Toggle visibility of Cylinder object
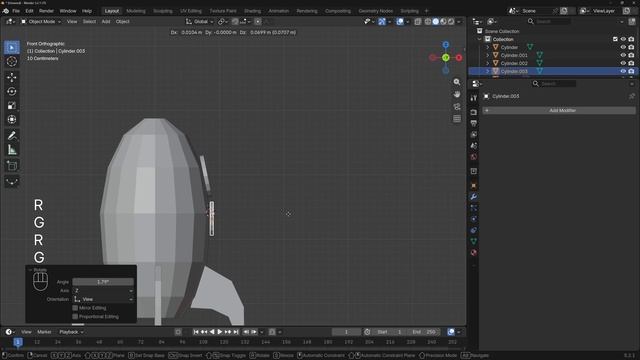The height and width of the screenshot is (360, 640). pyautogui.click(x=623, y=47)
